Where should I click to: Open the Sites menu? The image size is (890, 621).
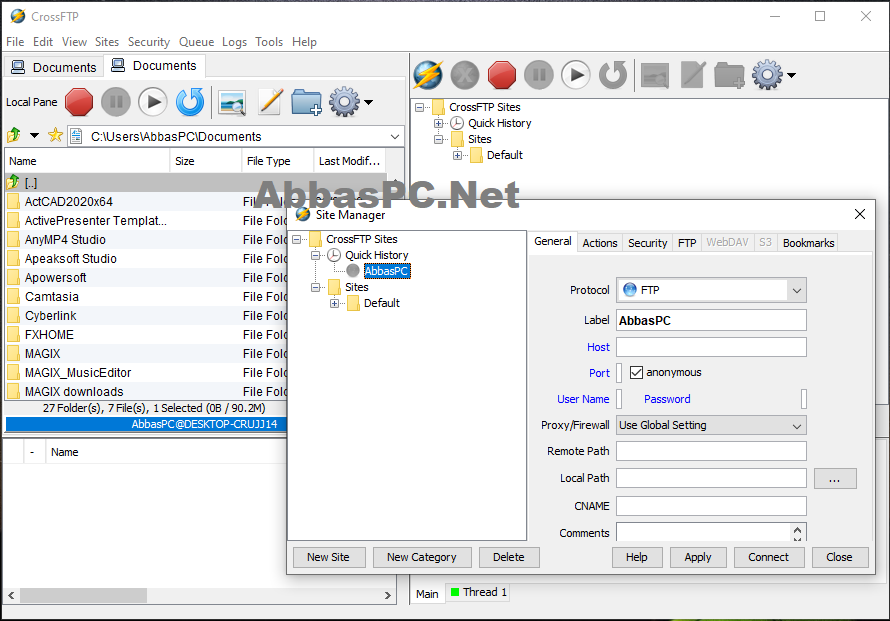(107, 42)
